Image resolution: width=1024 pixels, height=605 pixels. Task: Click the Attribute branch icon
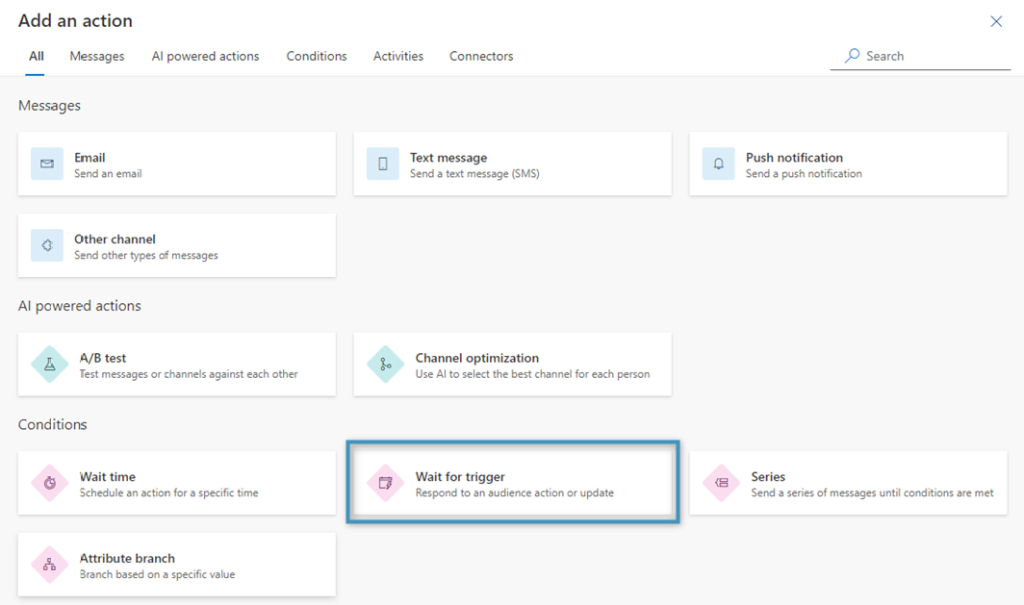click(50, 564)
